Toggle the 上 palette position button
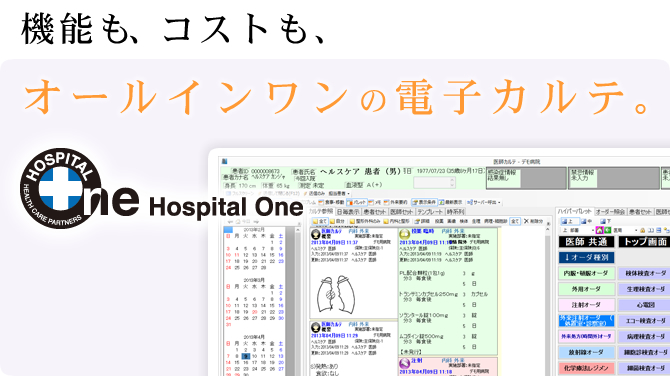The width and height of the screenshot is (670, 376). (570, 221)
